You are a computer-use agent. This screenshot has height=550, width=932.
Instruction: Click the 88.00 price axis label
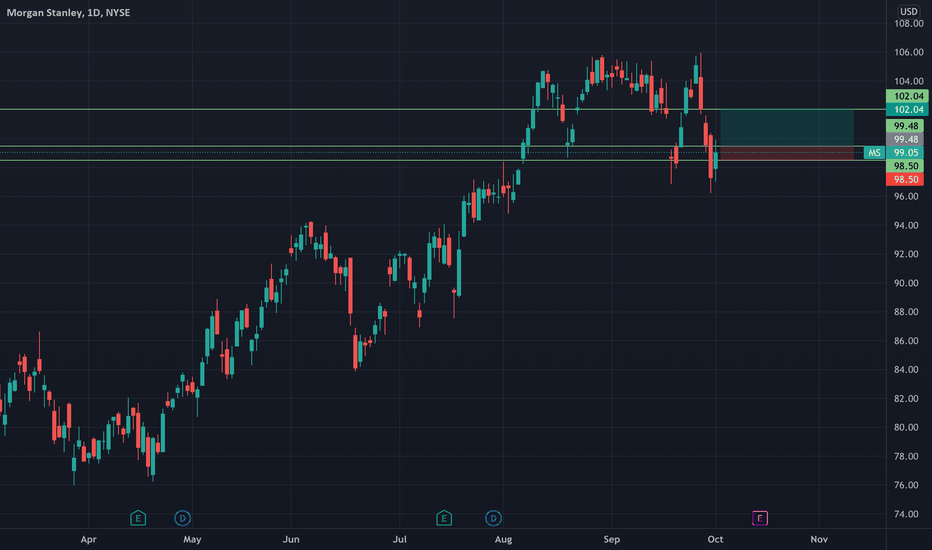coord(906,312)
